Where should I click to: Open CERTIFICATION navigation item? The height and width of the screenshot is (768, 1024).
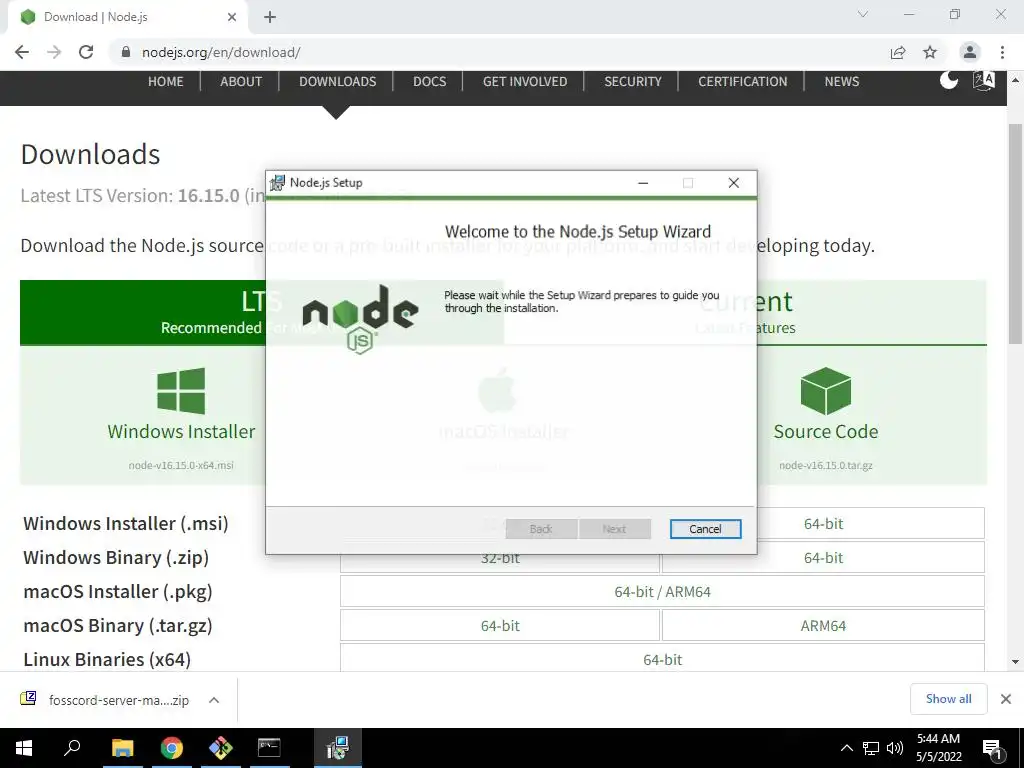tap(743, 82)
